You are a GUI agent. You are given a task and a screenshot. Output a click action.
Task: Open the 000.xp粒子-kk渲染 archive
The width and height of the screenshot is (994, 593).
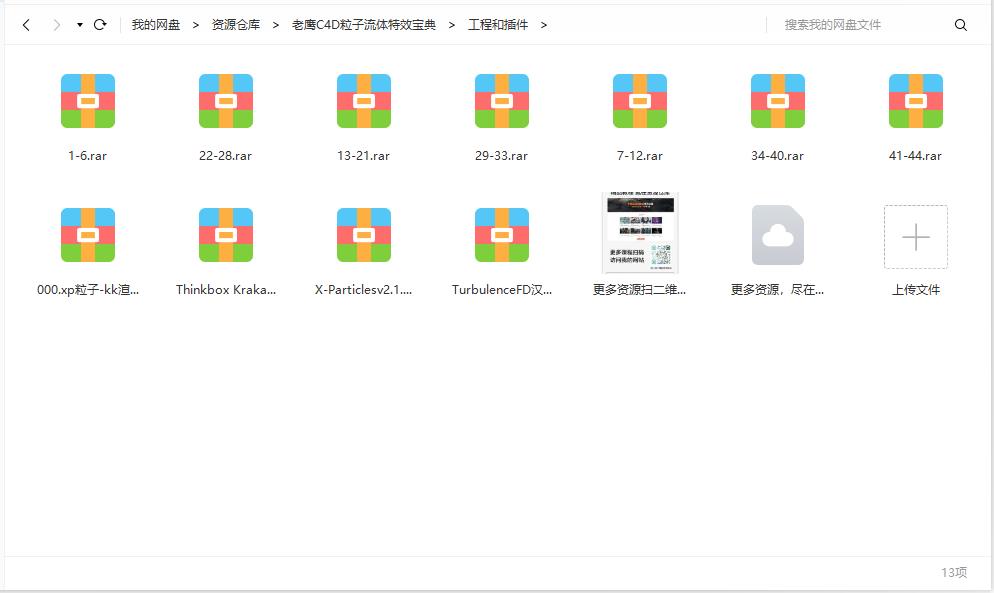[x=88, y=235]
